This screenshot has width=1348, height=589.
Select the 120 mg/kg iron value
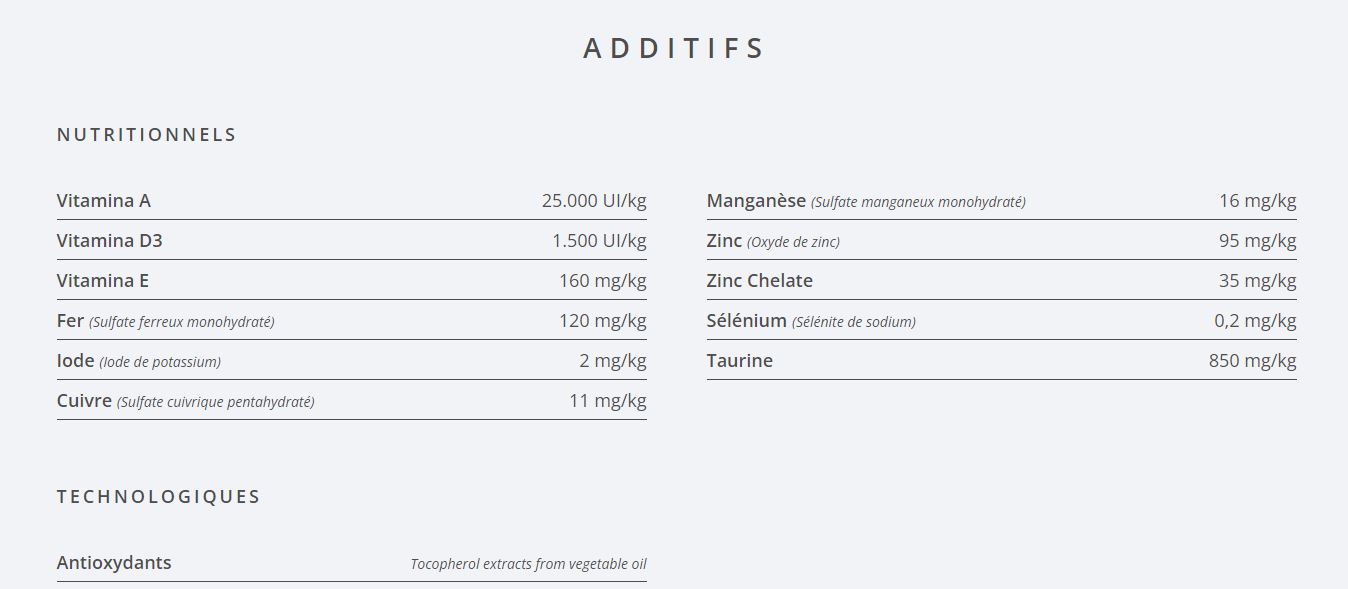[603, 320]
